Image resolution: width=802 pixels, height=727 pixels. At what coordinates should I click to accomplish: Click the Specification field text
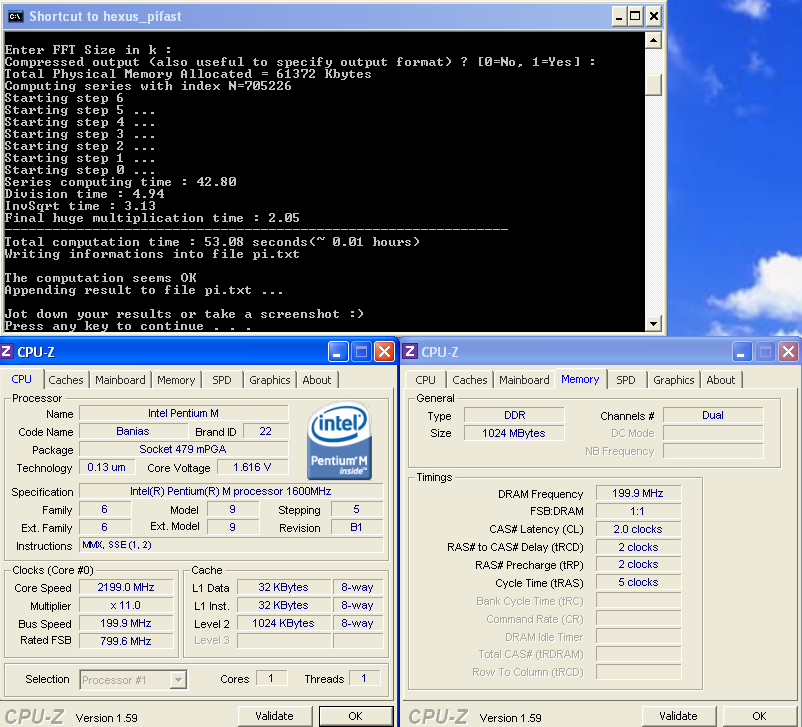point(231,491)
